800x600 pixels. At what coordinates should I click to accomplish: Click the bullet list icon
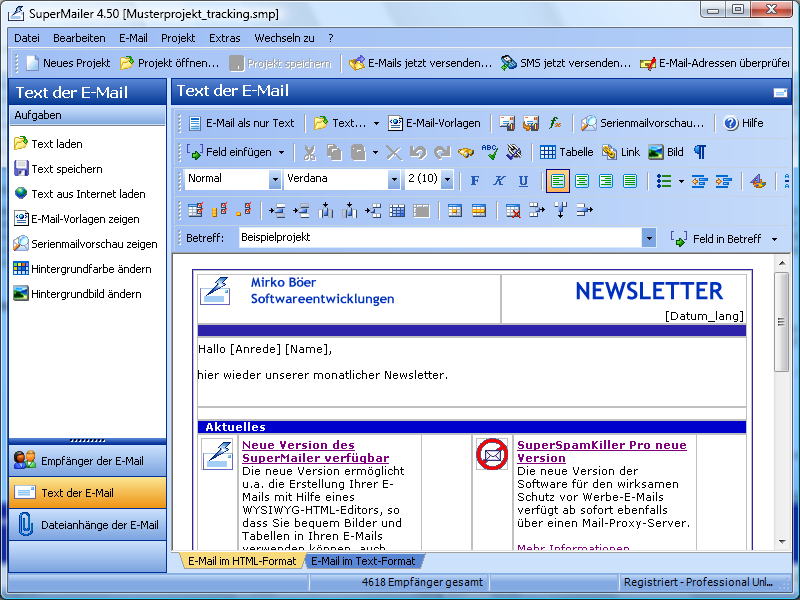[664, 181]
